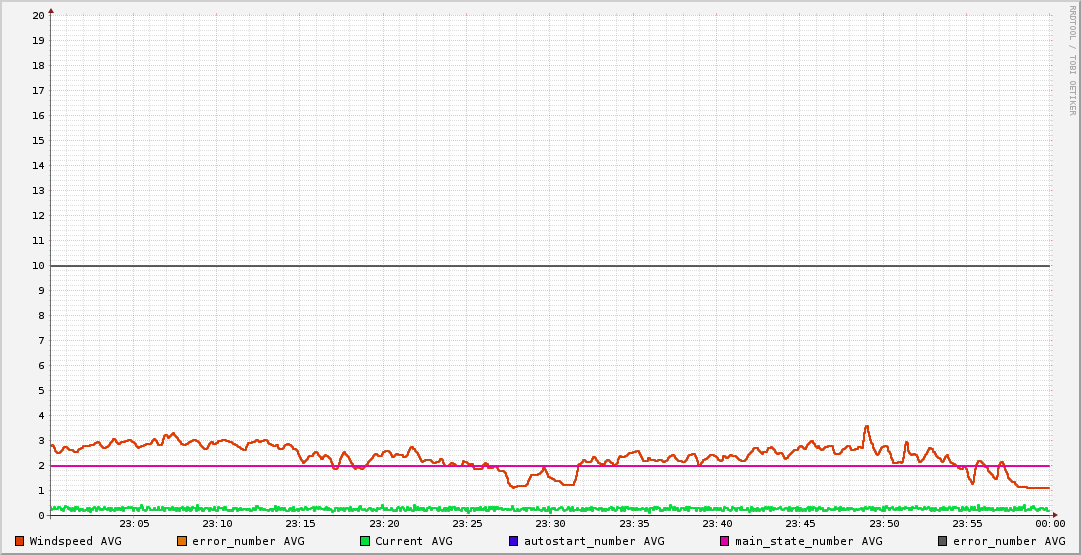Click the dark gray error_number legend swatch
Viewport: 1081px width, 555px height.
(943, 541)
